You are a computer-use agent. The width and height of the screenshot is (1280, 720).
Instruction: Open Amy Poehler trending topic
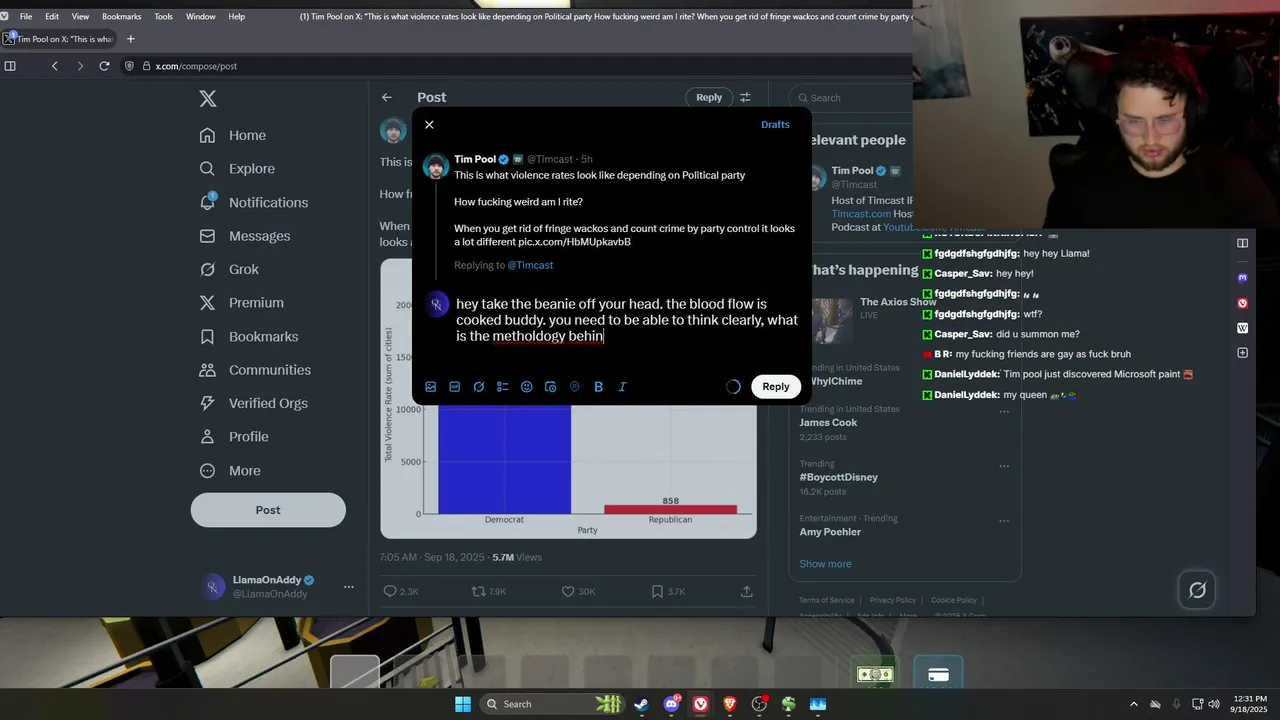pos(830,532)
